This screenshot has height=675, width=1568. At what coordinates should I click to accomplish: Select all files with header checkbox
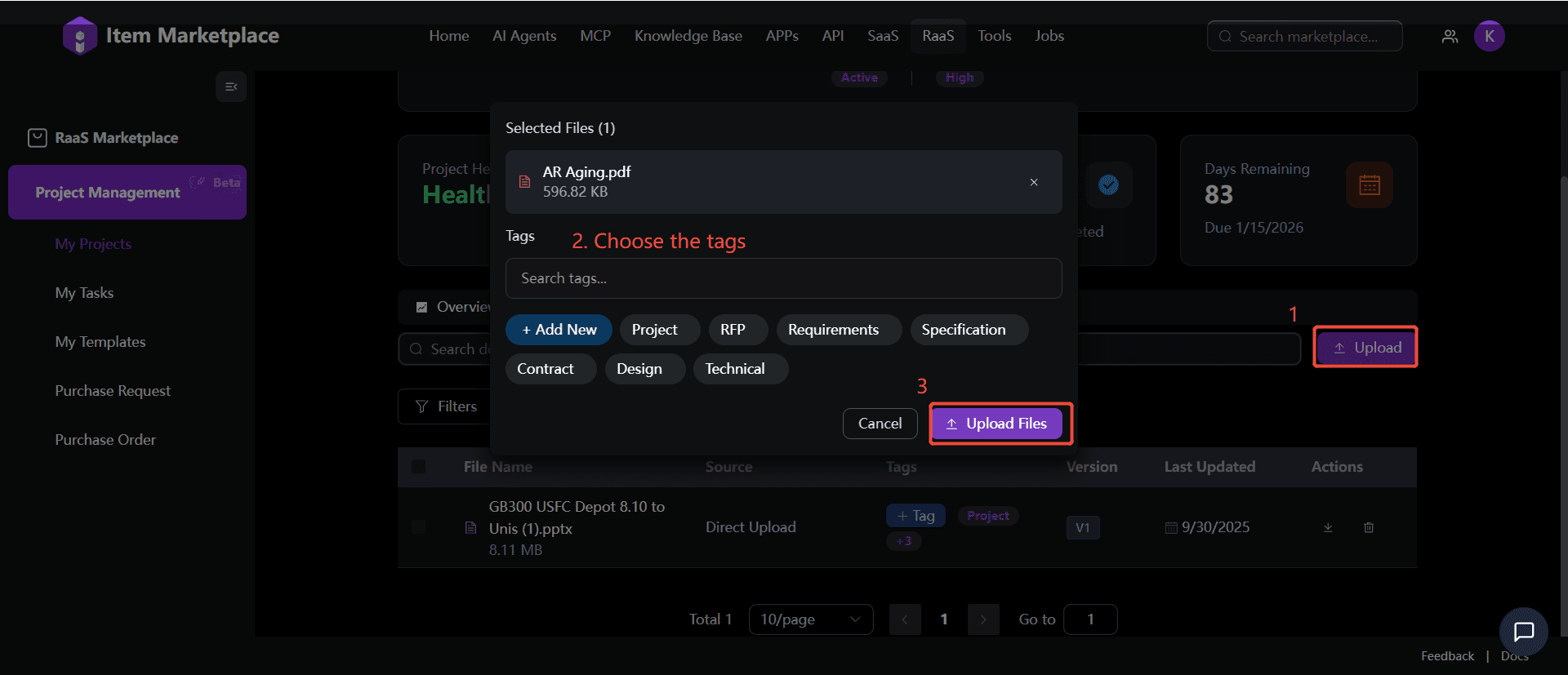tap(418, 467)
